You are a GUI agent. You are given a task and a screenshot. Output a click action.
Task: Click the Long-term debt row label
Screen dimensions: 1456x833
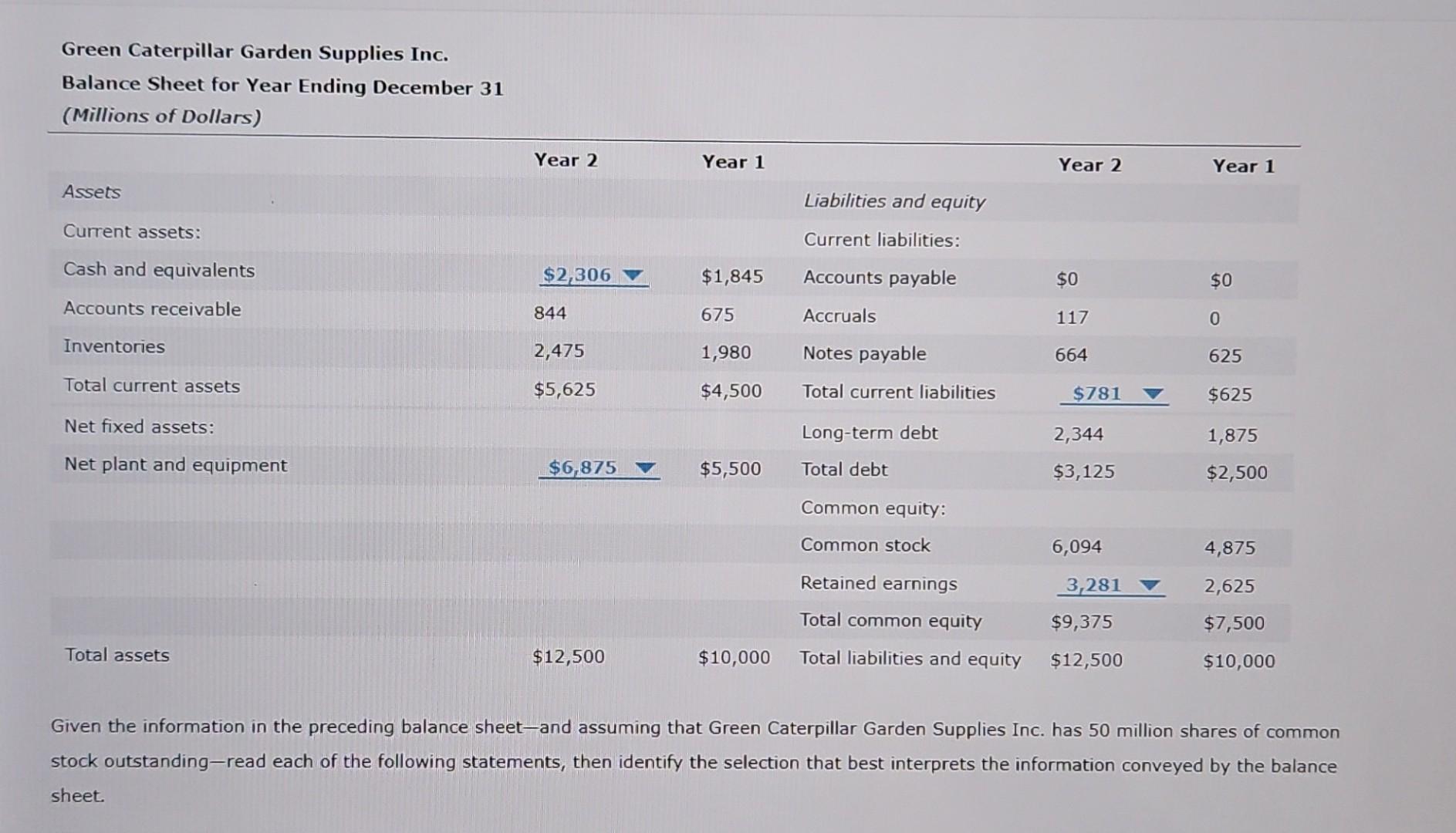pyautogui.click(x=870, y=433)
